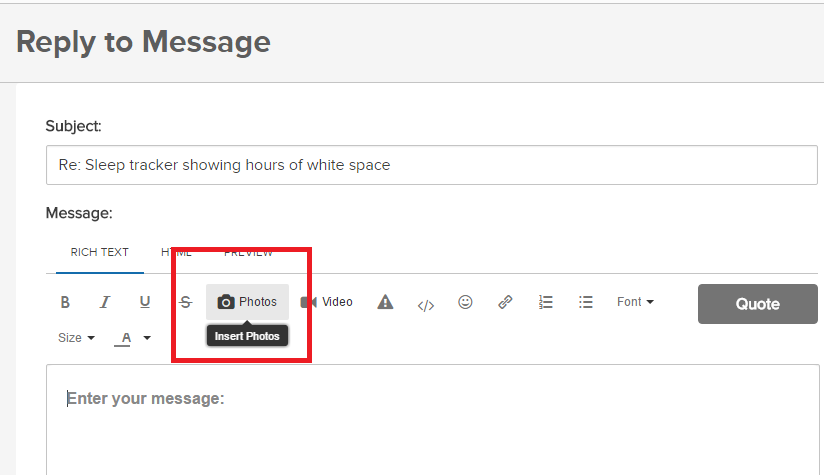Screen dimensions: 824x475
Task: Toggle underline formatting
Action: pyautogui.click(x=145, y=302)
